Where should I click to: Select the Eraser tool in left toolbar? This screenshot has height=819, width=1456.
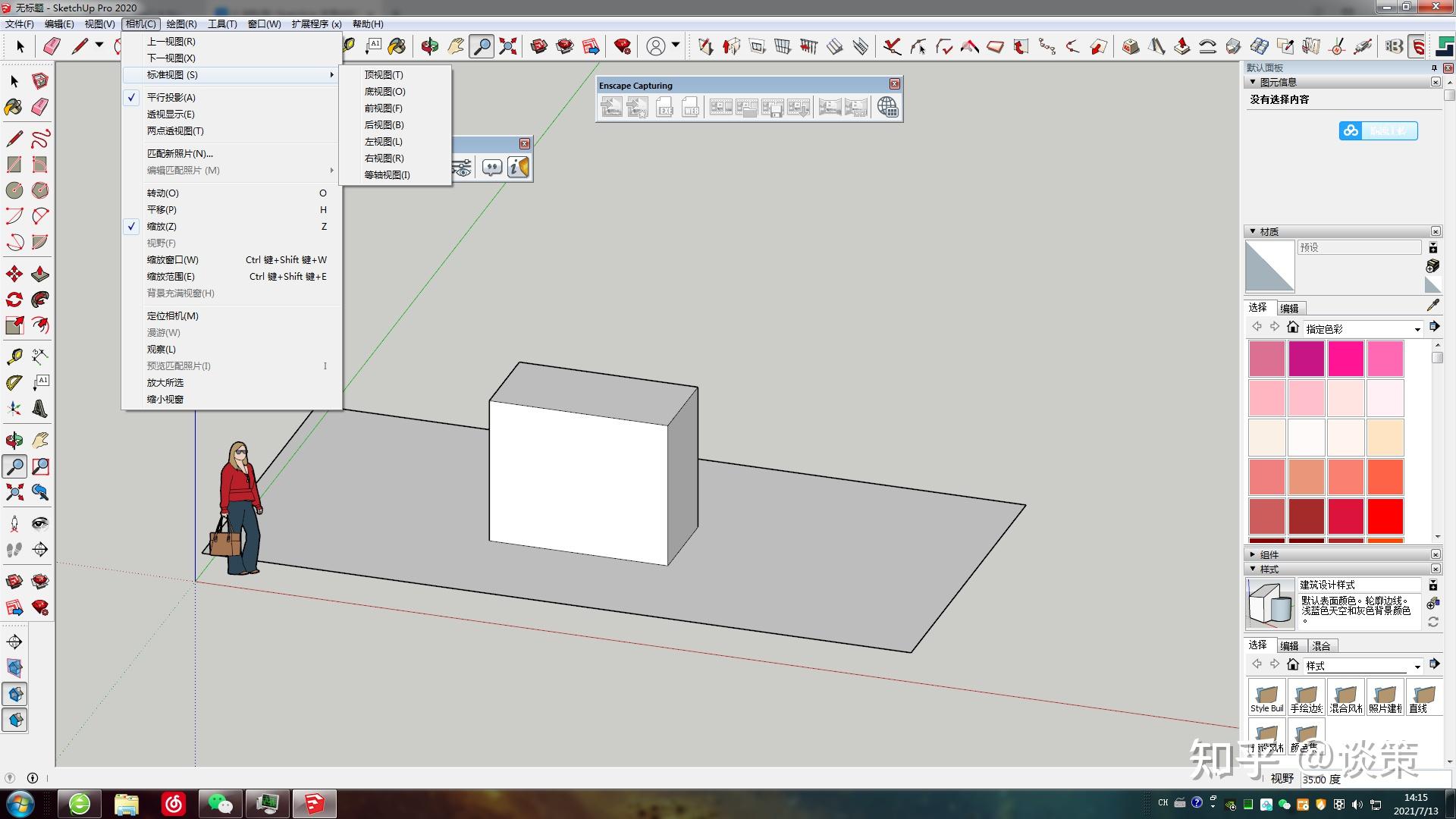40,107
